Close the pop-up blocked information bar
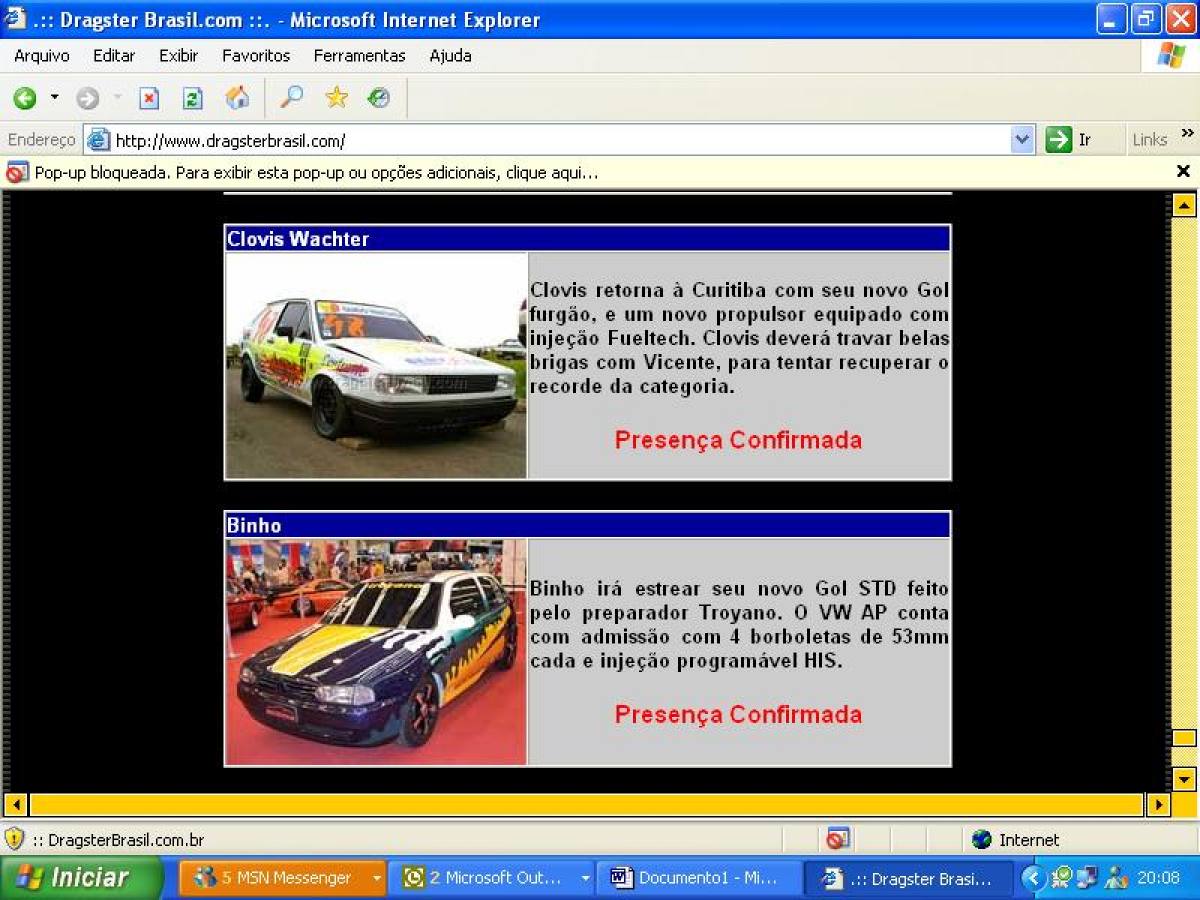 coord(1183,172)
